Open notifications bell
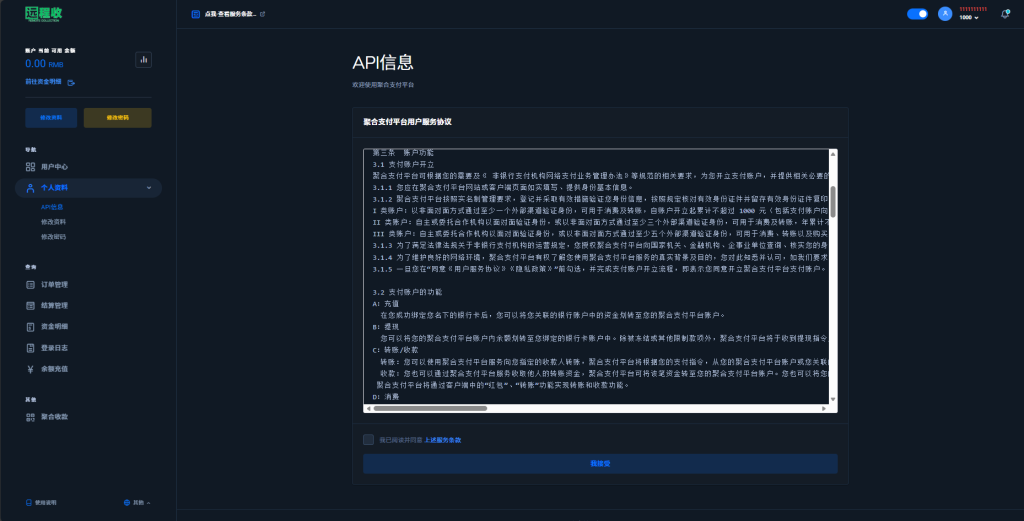1024x521 pixels. [1005, 14]
